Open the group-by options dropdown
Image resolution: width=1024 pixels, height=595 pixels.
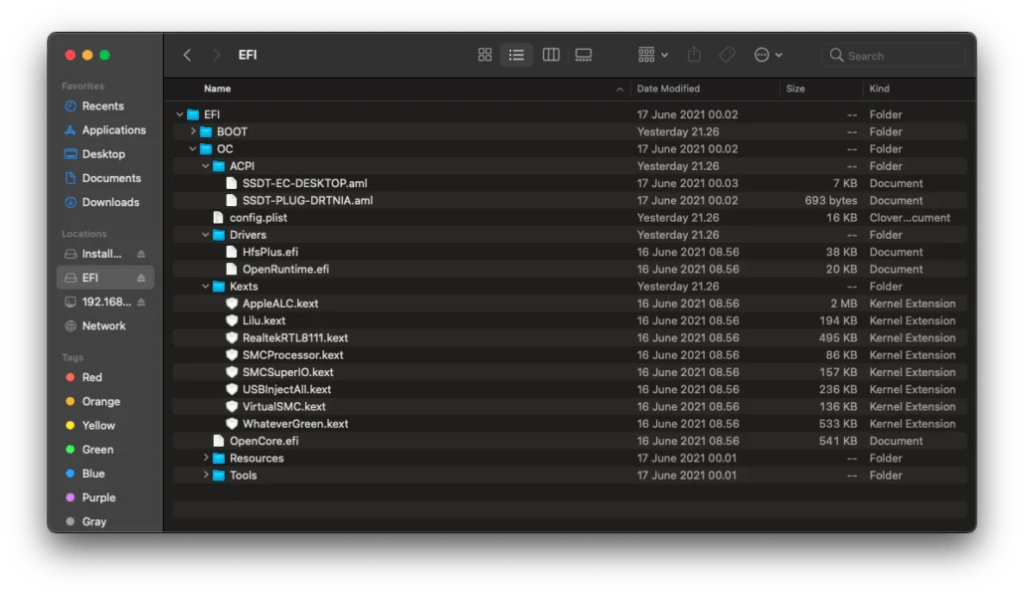click(653, 55)
